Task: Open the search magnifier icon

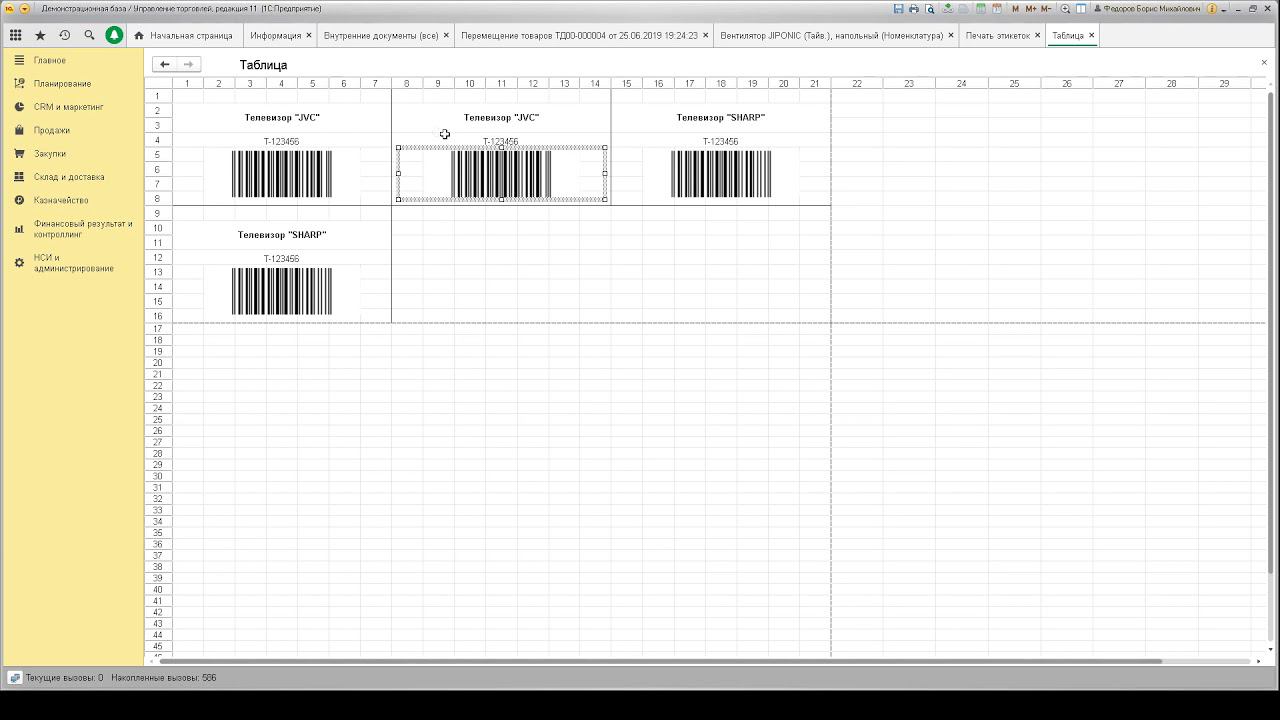Action: tap(89, 35)
